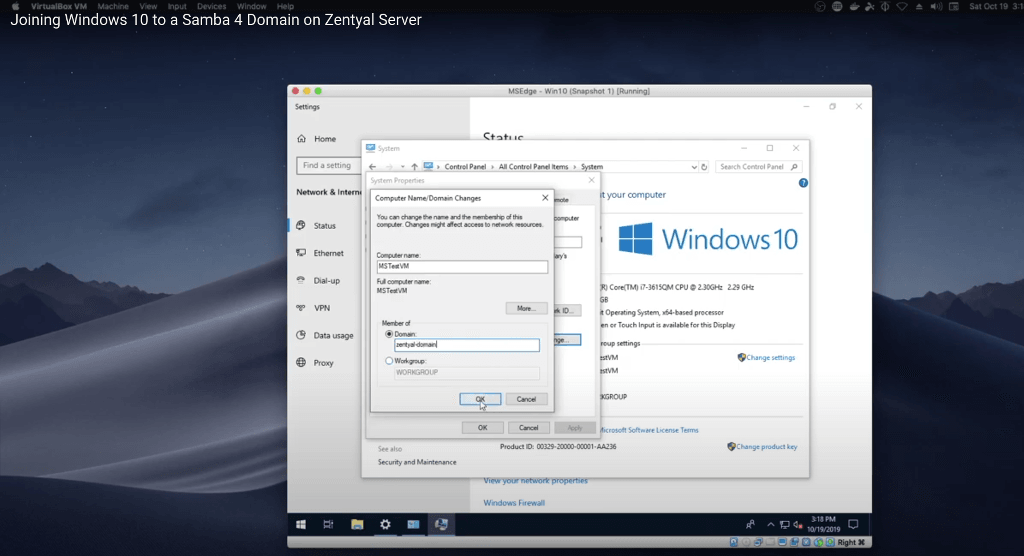This screenshot has height=556, width=1024.
Task: Select the Workgroup radio button
Action: click(389, 361)
